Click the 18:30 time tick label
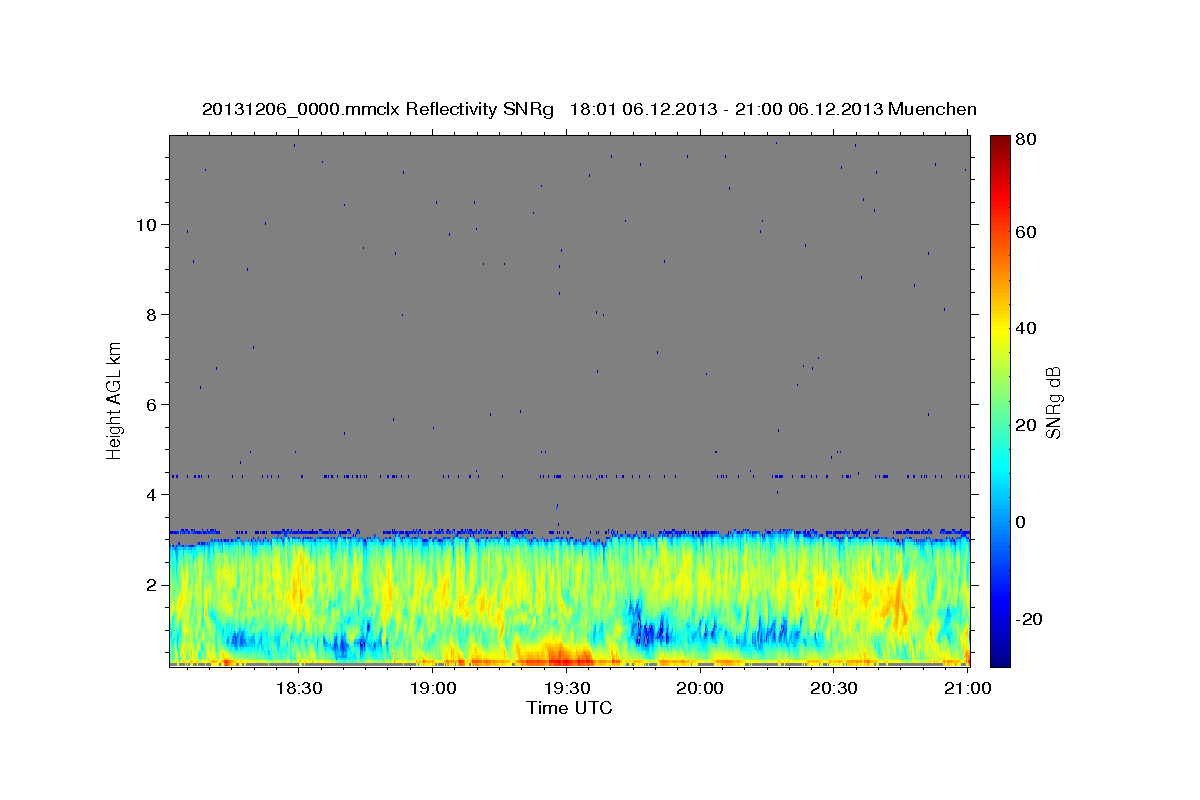The image size is (1200, 800). tap(298, 689)
